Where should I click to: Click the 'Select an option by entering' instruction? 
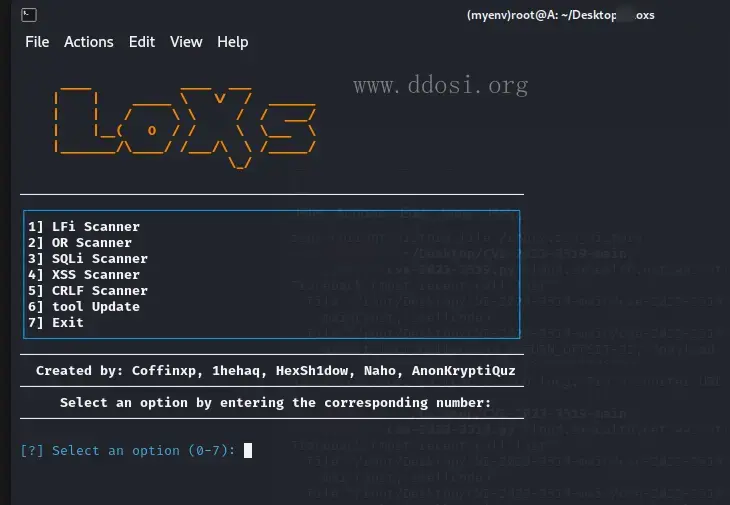pos(276,403)
